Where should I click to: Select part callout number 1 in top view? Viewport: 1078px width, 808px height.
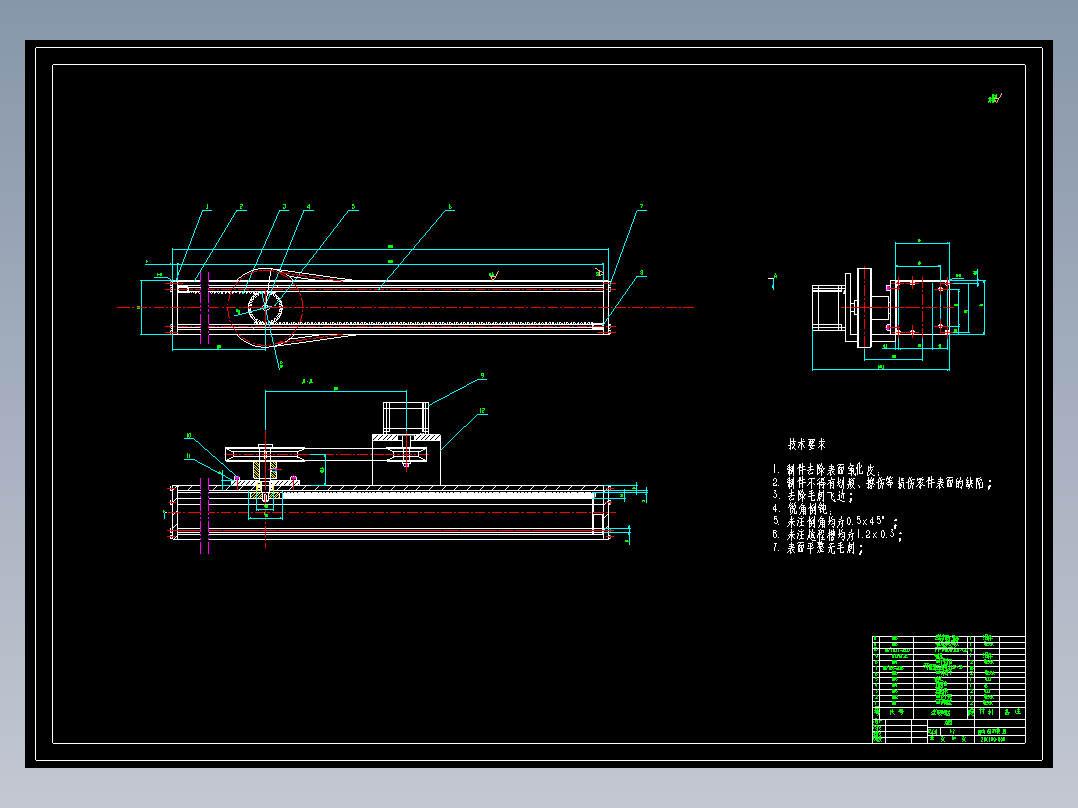(208, 206)
